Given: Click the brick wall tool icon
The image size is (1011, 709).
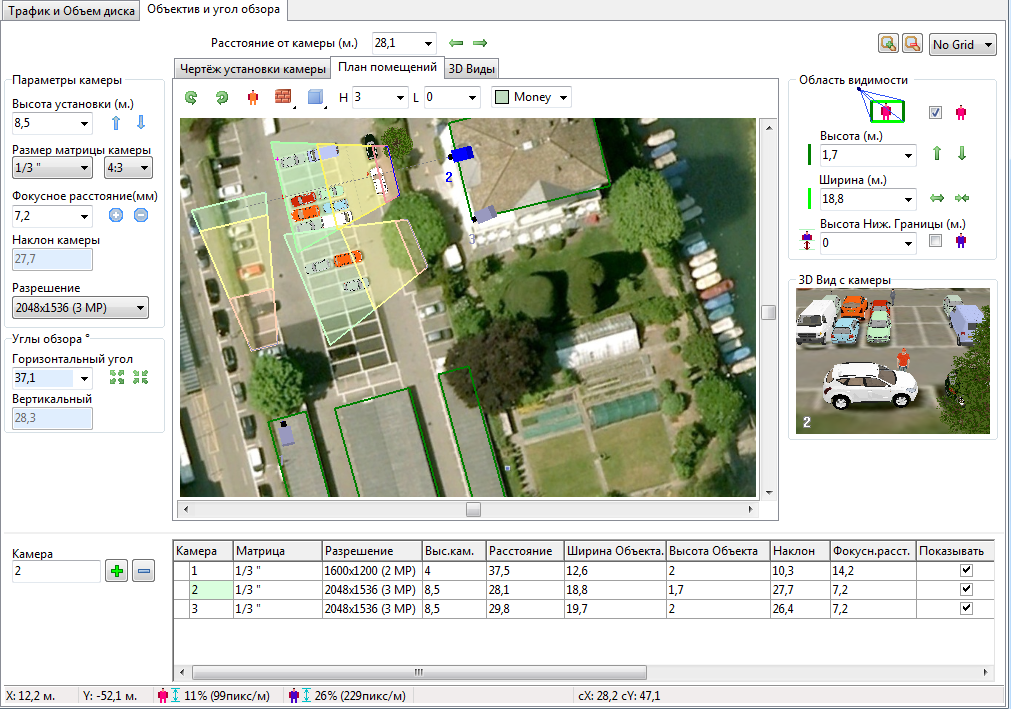Looking at the screenshot, I should [x=282, y=97].
